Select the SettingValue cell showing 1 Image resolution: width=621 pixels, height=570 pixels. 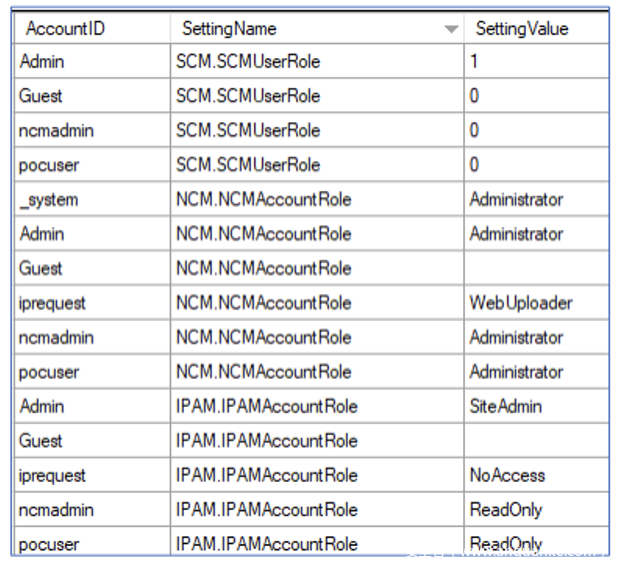535,62
